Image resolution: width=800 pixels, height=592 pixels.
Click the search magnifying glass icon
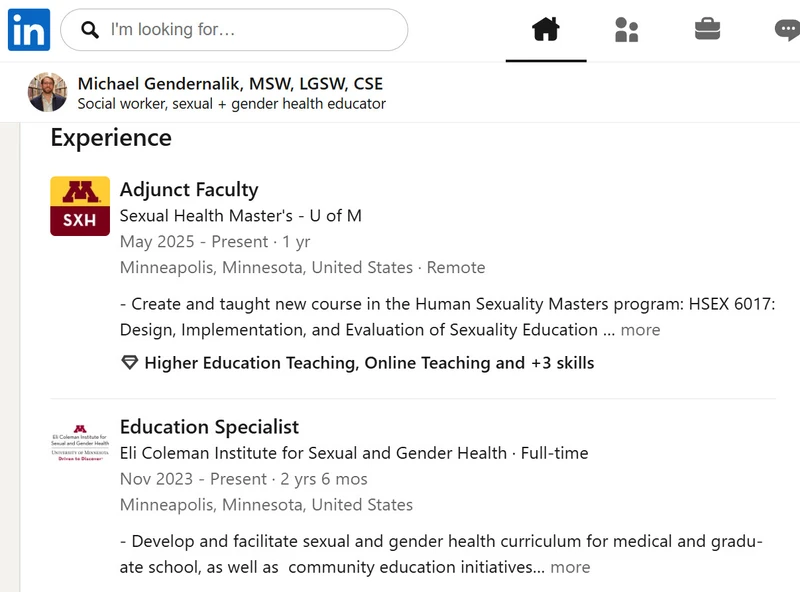tap(90, 30)
